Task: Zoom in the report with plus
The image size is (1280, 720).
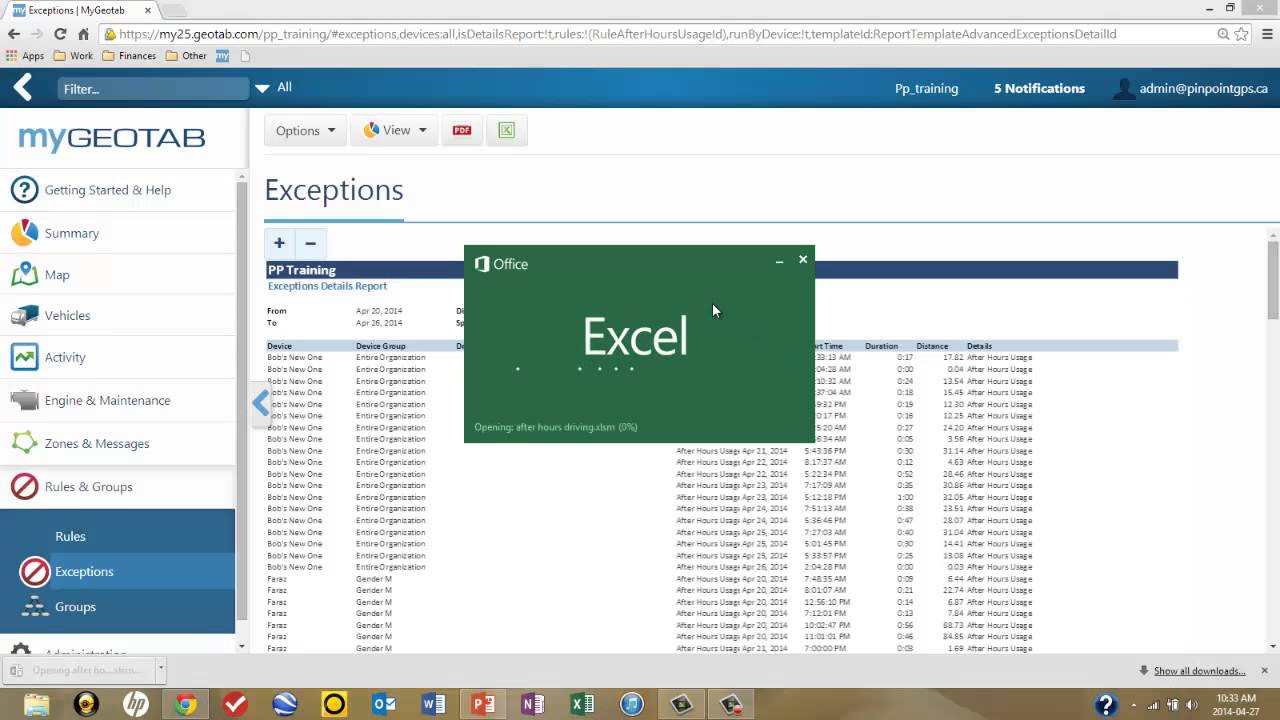Action: point(279,243)
